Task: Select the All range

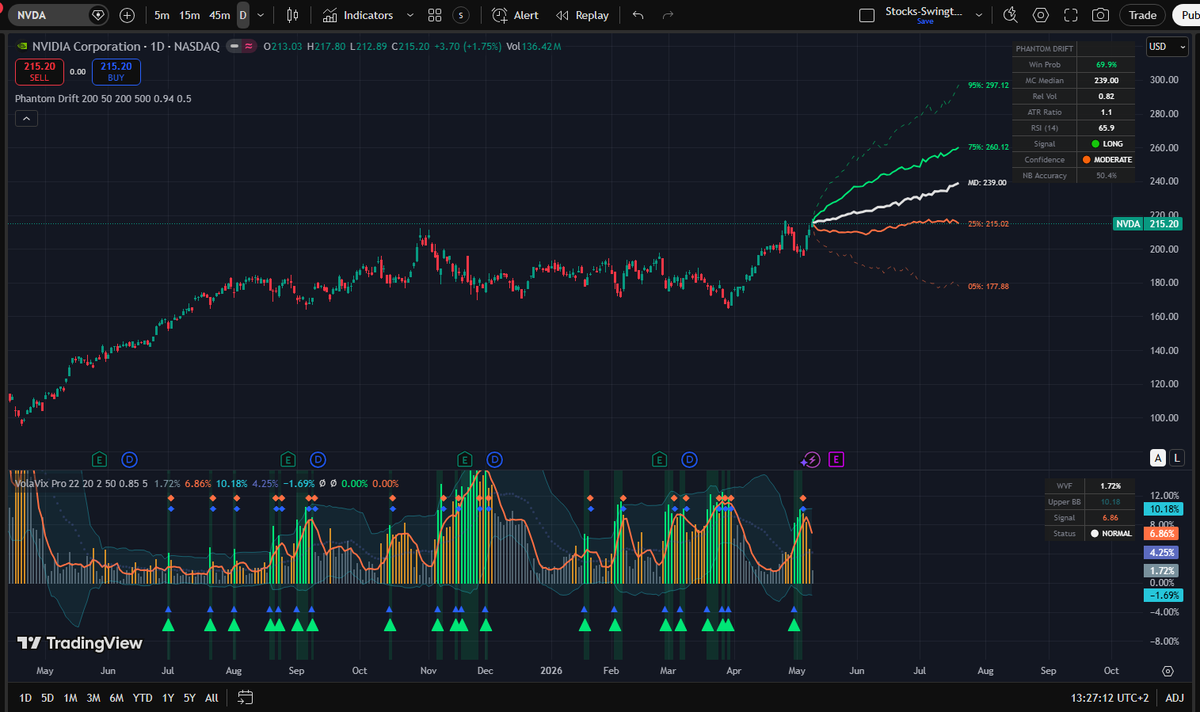Action: click(211, 697)
